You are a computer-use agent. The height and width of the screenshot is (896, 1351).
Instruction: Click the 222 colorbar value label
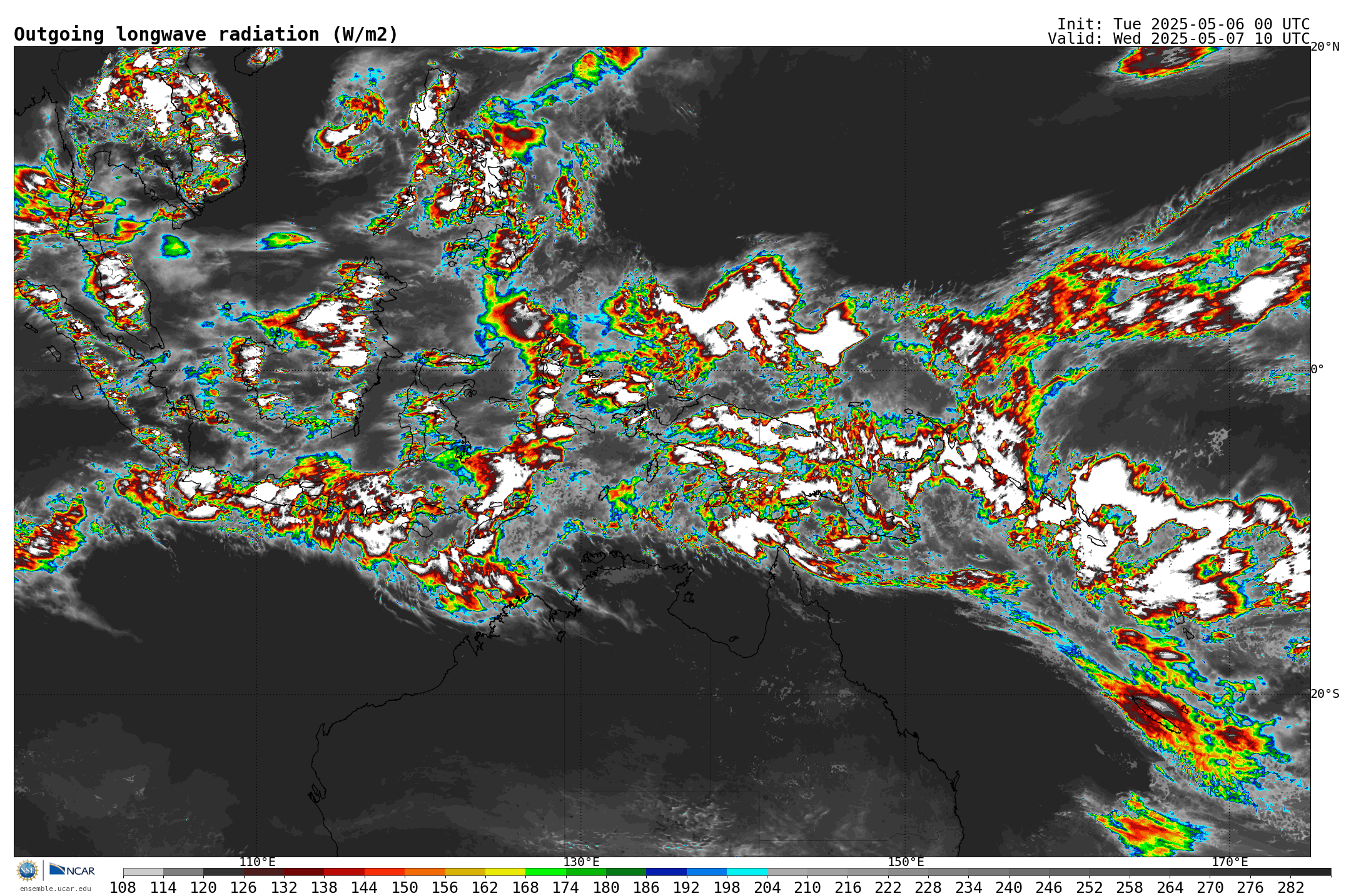click(888, 887)
